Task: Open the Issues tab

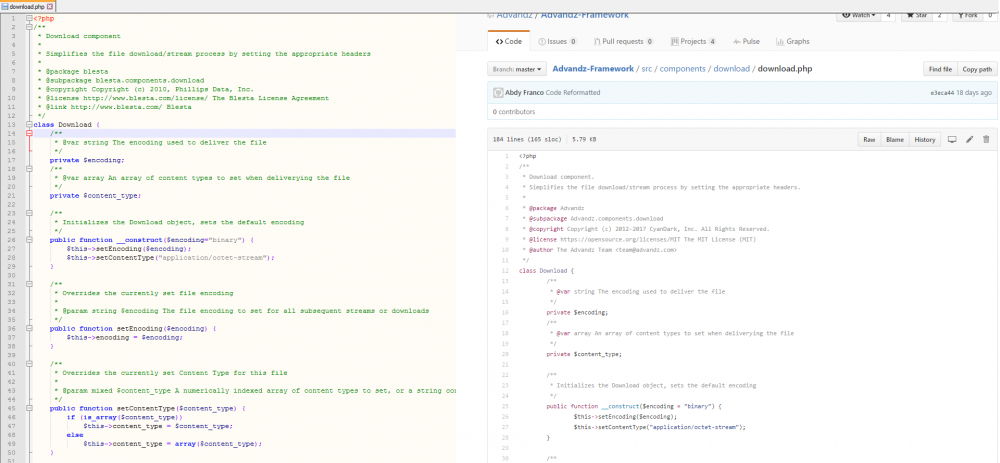Action: (558, 41)
